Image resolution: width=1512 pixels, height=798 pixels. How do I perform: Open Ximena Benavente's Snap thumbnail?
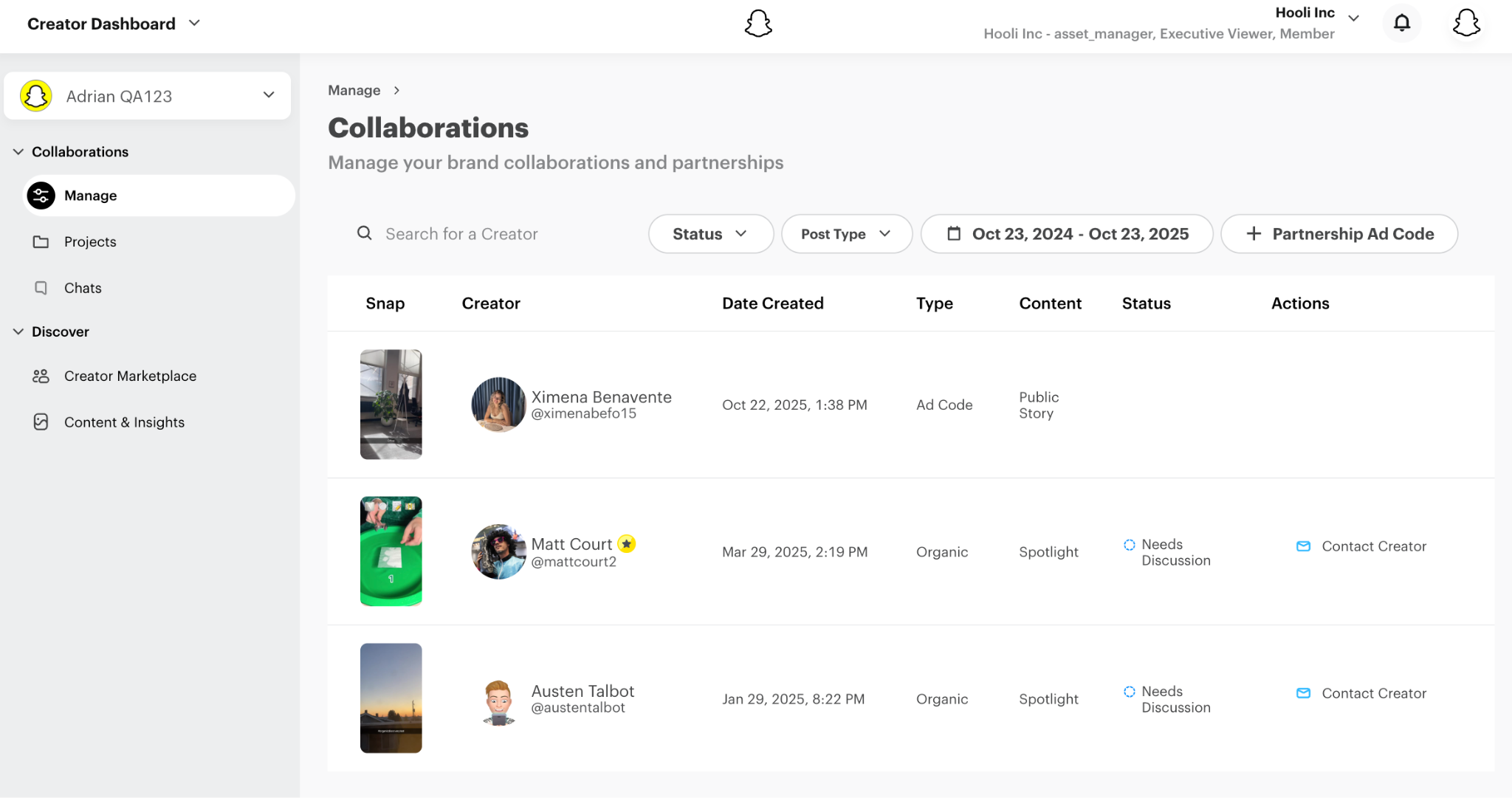coord(391,405)
